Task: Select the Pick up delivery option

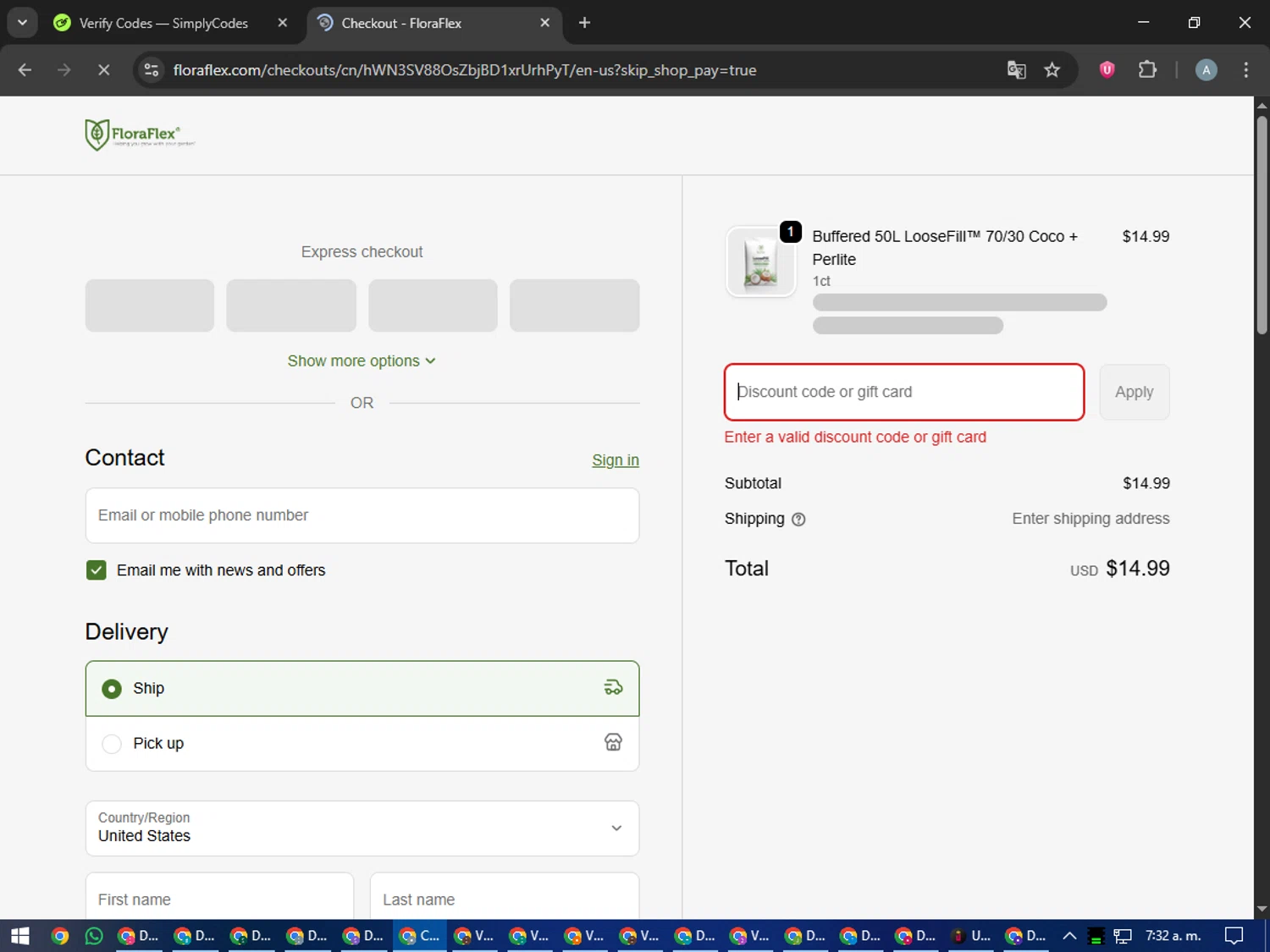Action: click(x=362, y=744)
